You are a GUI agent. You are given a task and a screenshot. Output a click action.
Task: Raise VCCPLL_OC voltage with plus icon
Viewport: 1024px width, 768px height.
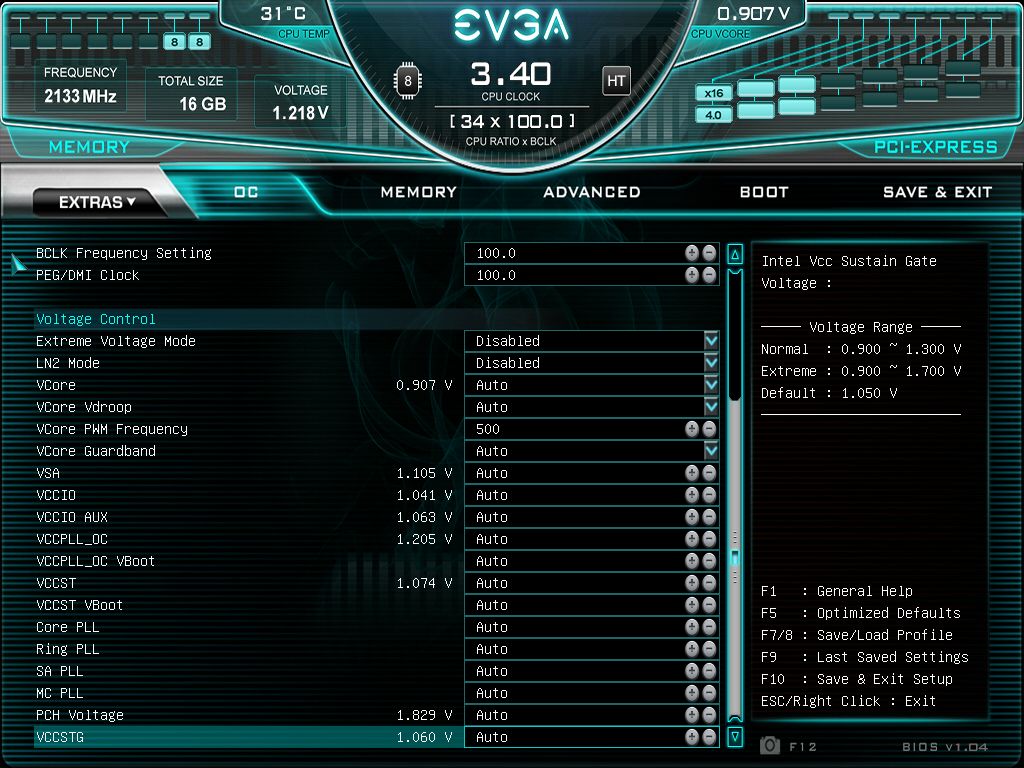692,539
